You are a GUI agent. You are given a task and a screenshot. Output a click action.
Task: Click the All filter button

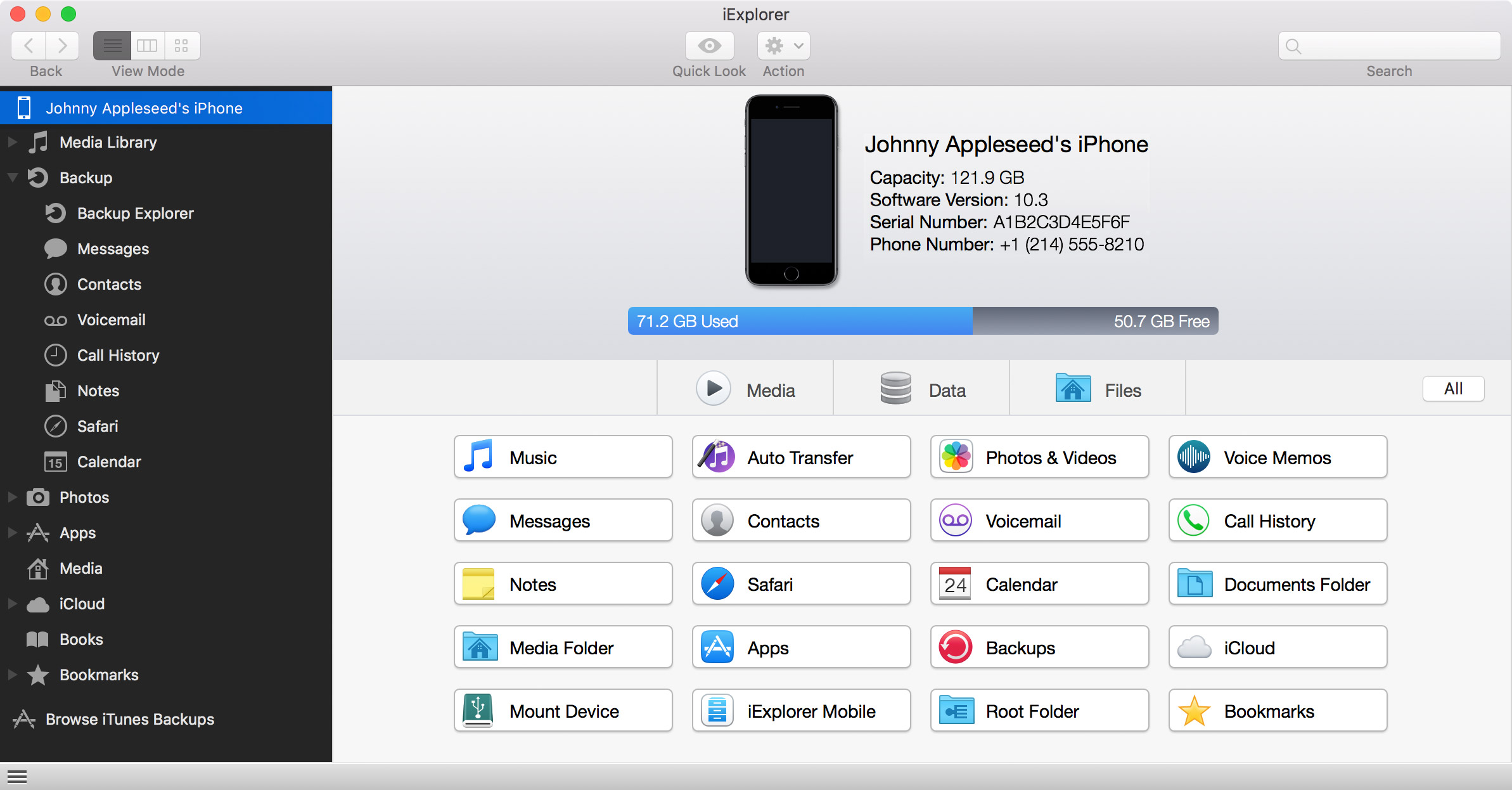tap(1451, 390)
